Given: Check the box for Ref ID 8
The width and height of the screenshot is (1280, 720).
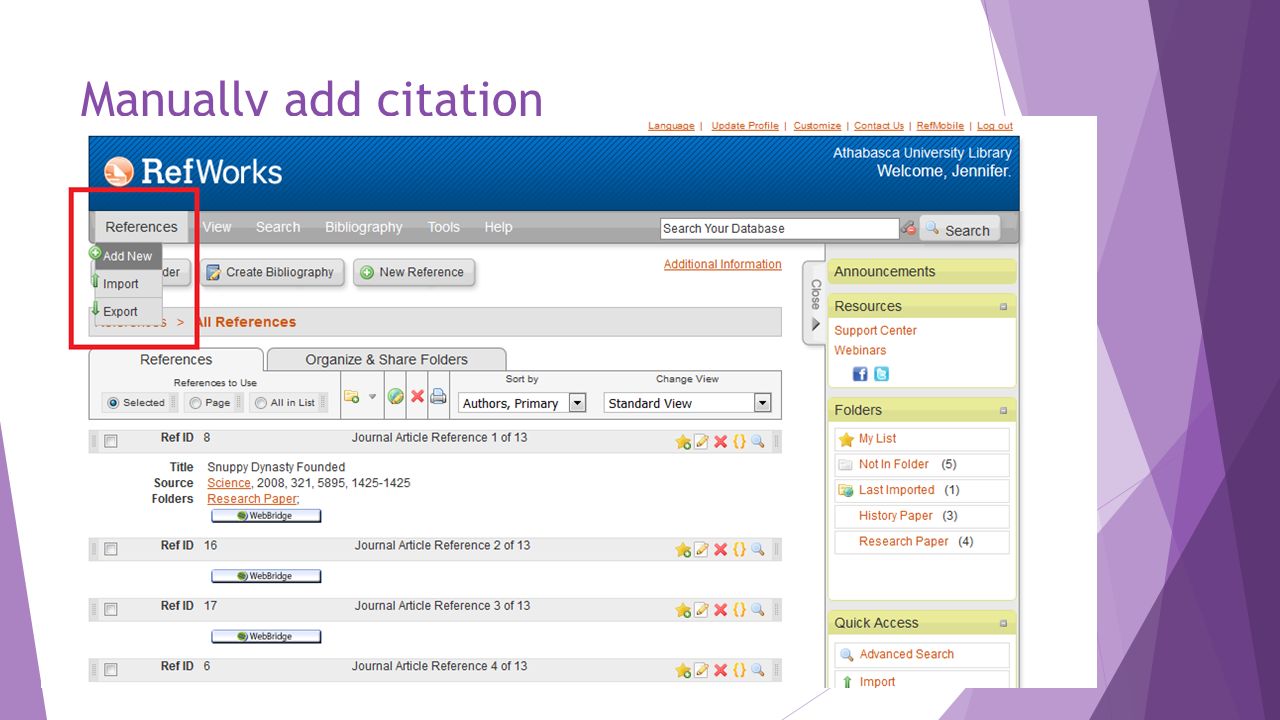Looking at the screenshot, I should pos(111,441).
